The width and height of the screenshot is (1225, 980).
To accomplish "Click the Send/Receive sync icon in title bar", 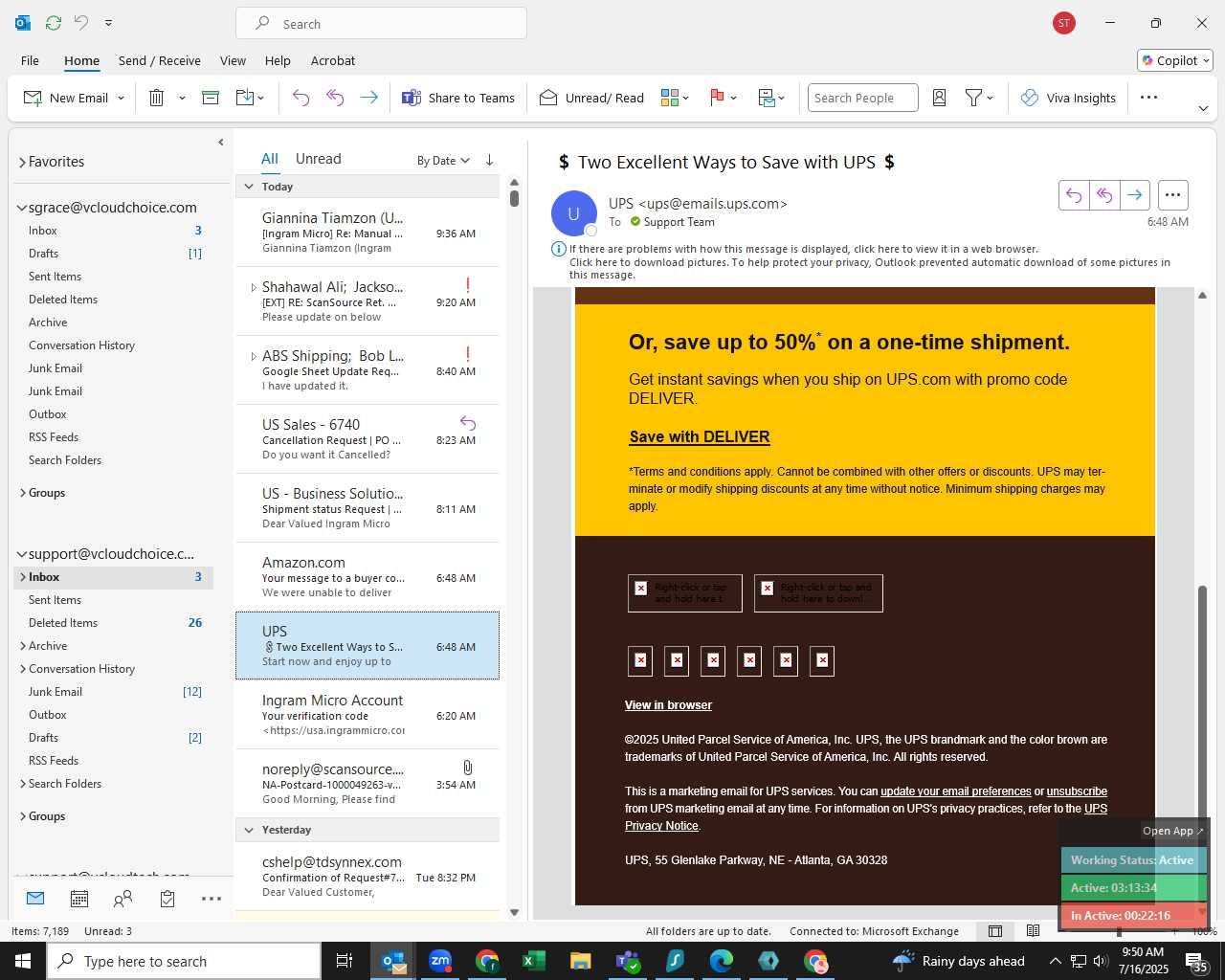I will click(x=54, y=23).
